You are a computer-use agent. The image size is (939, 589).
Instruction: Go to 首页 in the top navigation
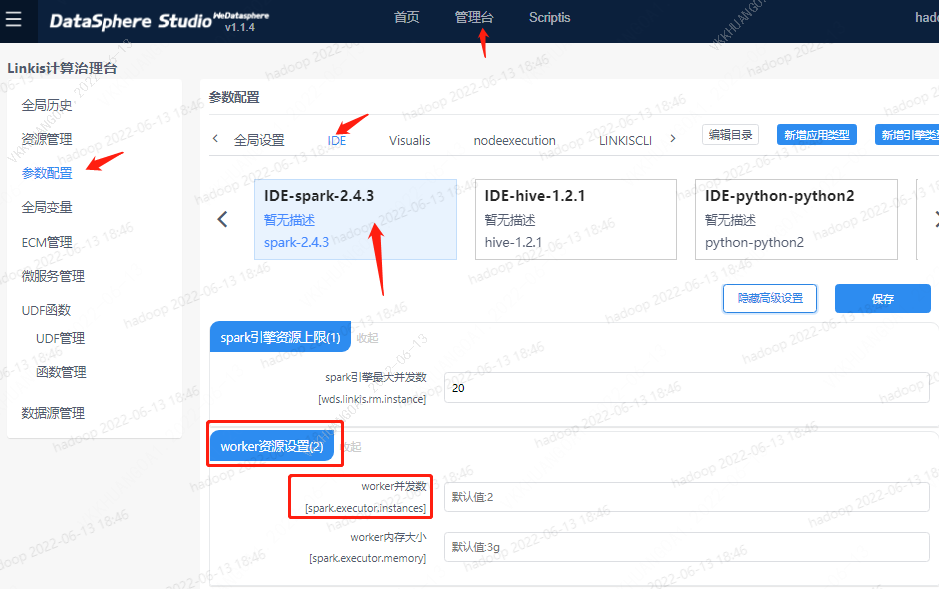point(406,17)
